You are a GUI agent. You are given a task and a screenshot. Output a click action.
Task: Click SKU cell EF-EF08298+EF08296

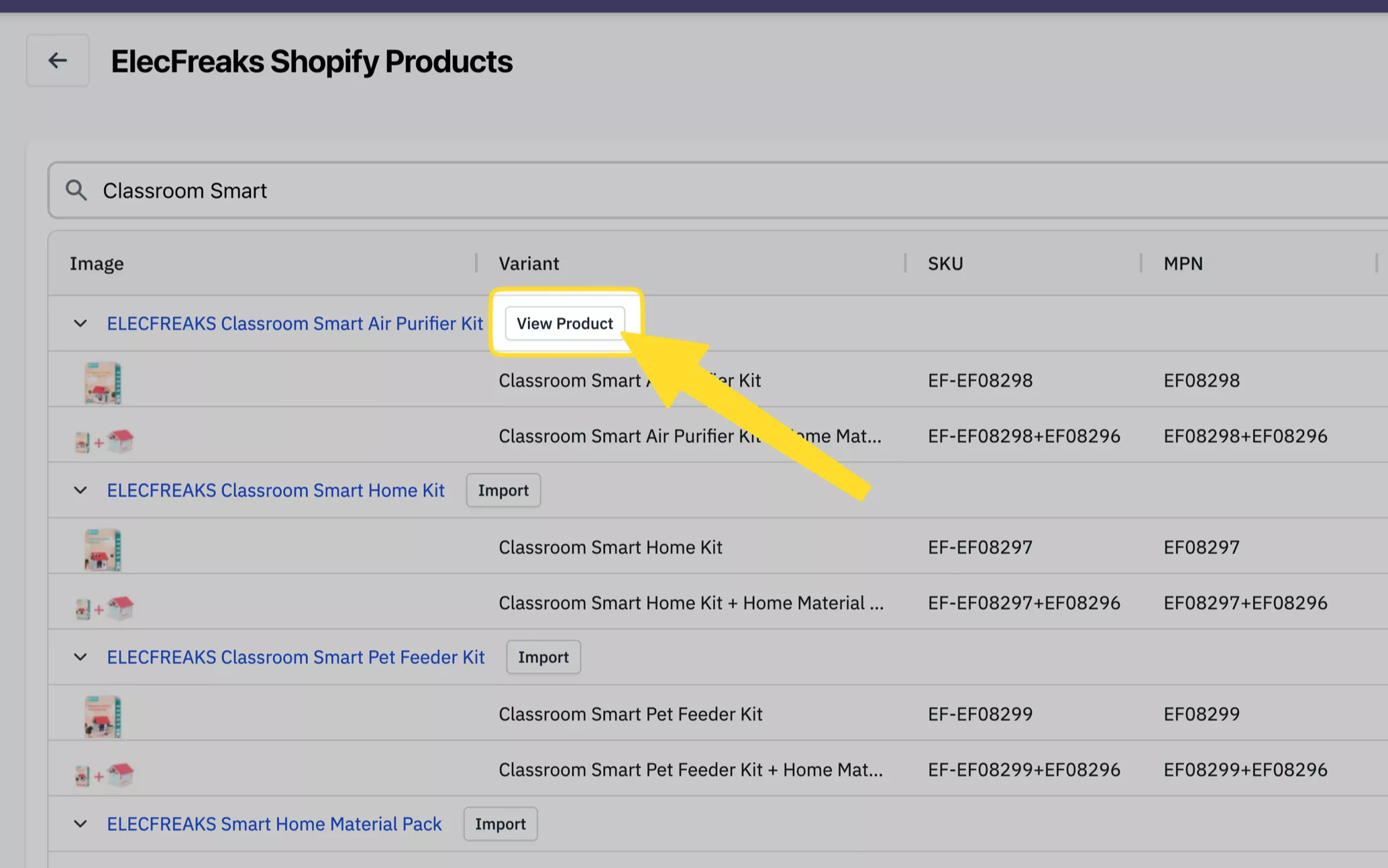point(1024,437)
